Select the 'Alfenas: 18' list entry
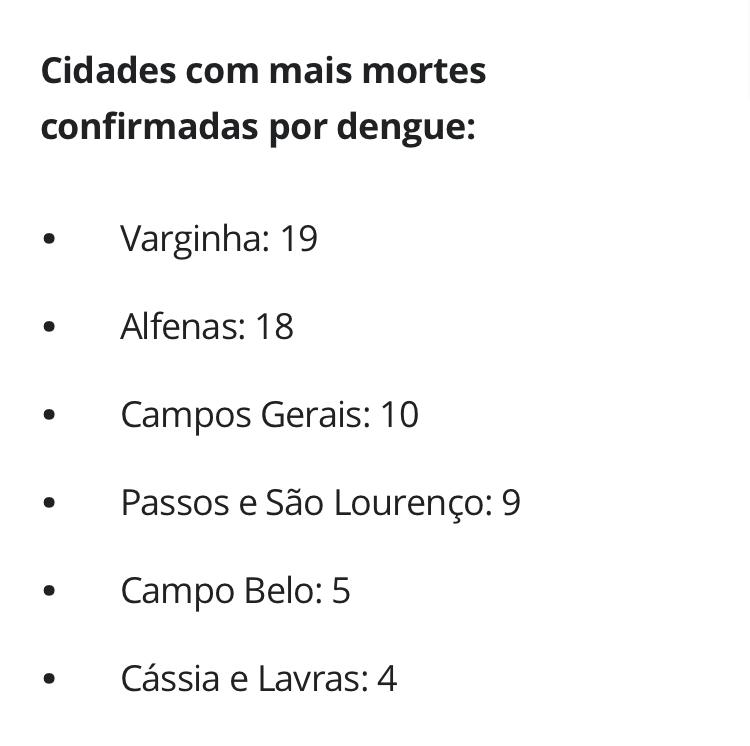Screen dimensions: 750x746 [x=207, y=327]
